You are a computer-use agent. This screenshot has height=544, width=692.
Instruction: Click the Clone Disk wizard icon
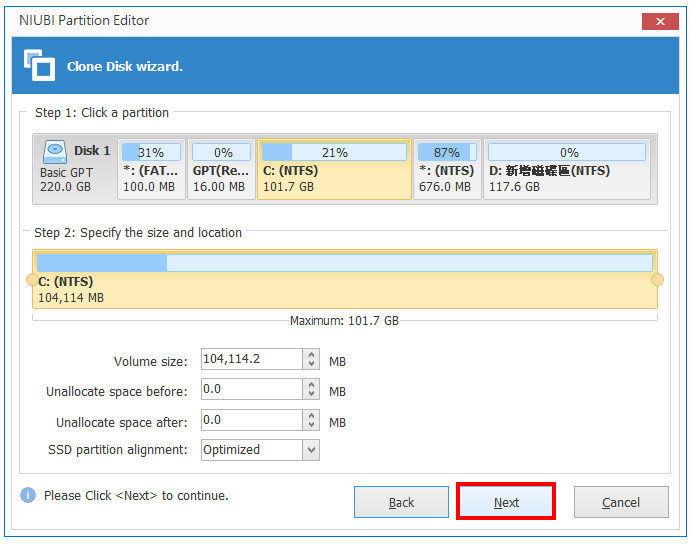[x=39, y=65]
